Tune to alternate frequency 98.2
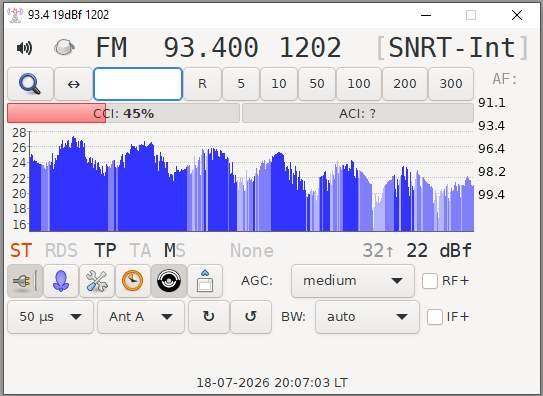The image size is (543, 396). click(x=491, y=172)
